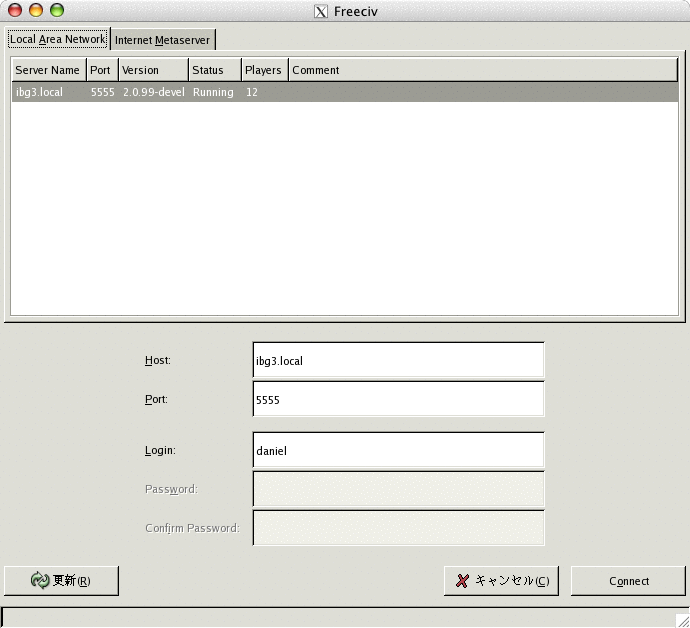Click the Running status cell
This screenshot has height=628, width=690.
pyautogui.click(x=213, y=92)
